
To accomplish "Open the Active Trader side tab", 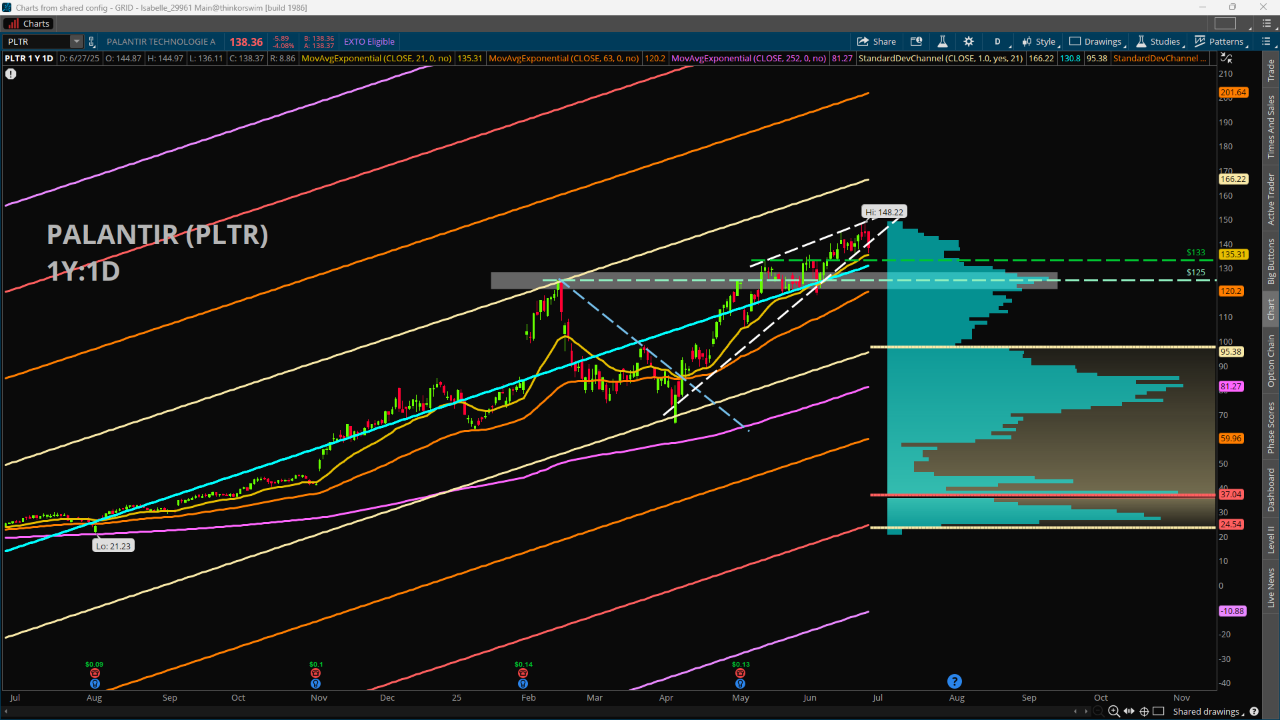I will (x=1271, y=199).
